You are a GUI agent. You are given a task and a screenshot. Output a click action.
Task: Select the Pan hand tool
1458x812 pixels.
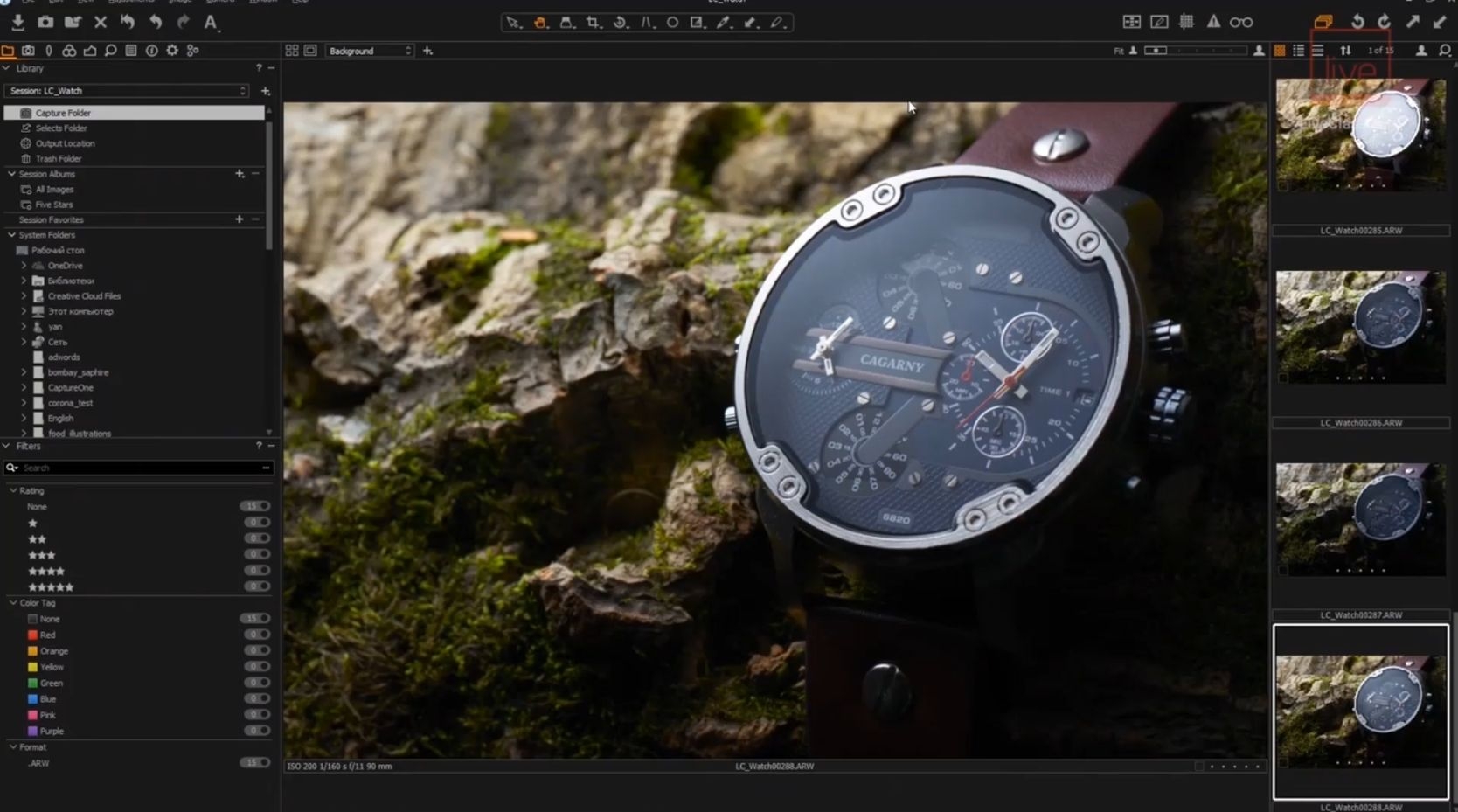tap(541, 23)
